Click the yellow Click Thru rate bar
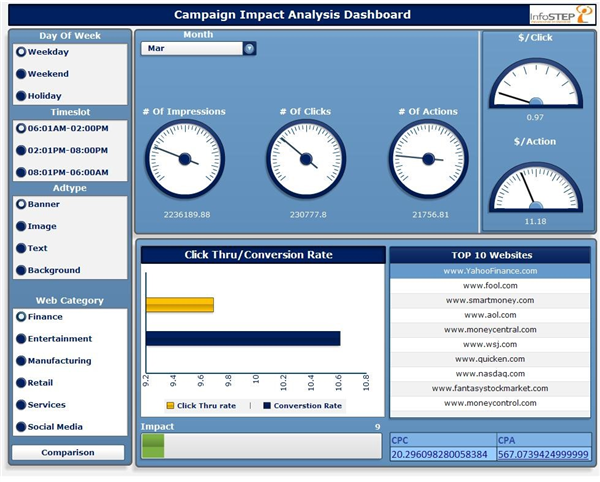 [x=180, y=305]
